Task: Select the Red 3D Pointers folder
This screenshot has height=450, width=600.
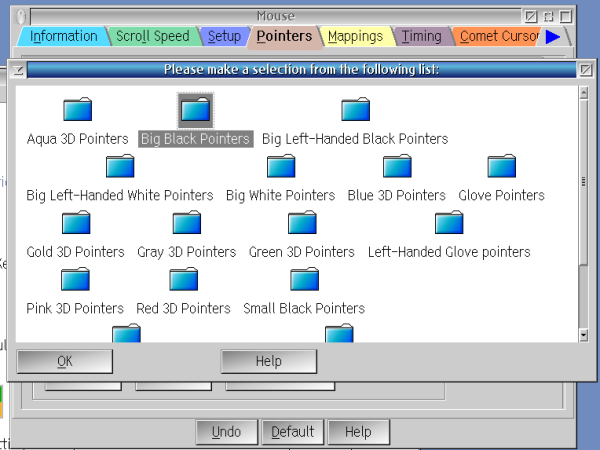Action: [184, 279]
